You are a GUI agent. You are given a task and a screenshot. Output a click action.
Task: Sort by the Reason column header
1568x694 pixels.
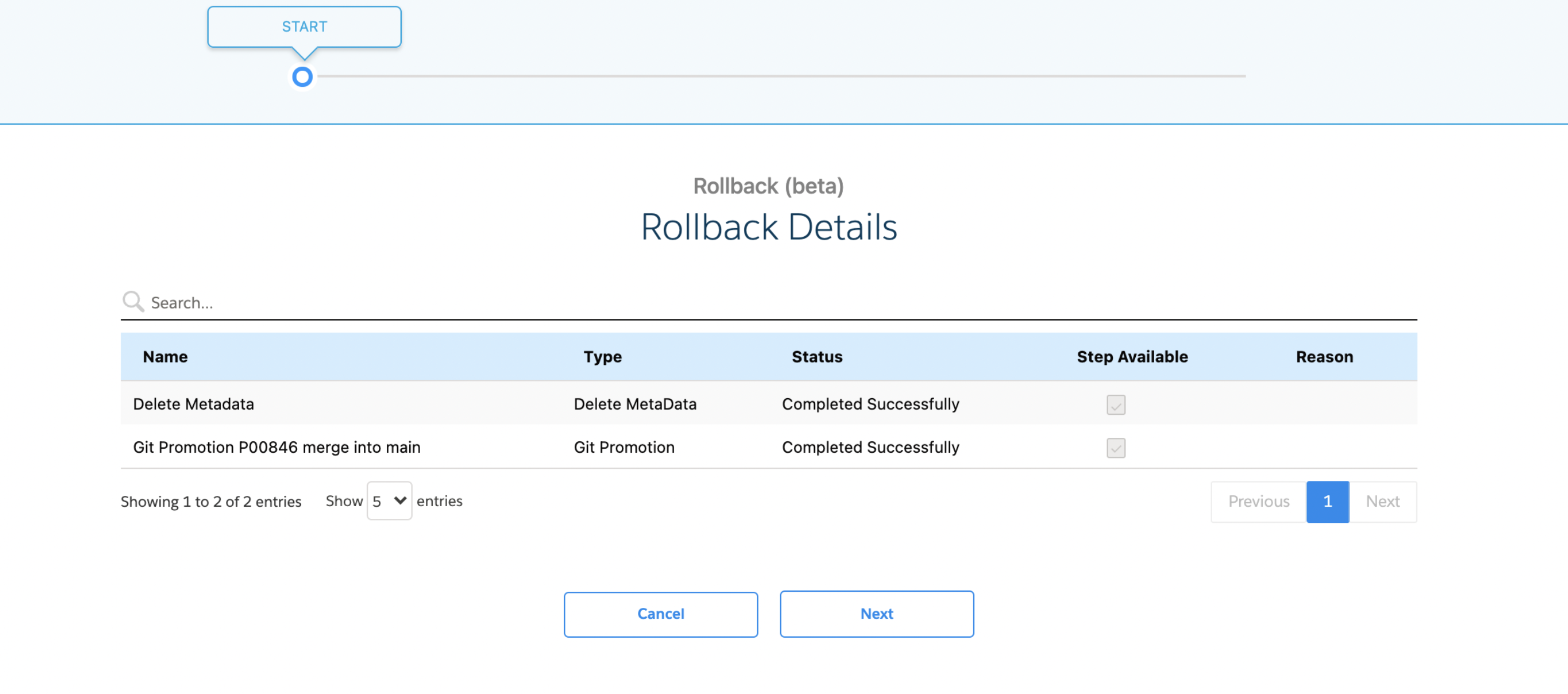(x=1324, y=356)
